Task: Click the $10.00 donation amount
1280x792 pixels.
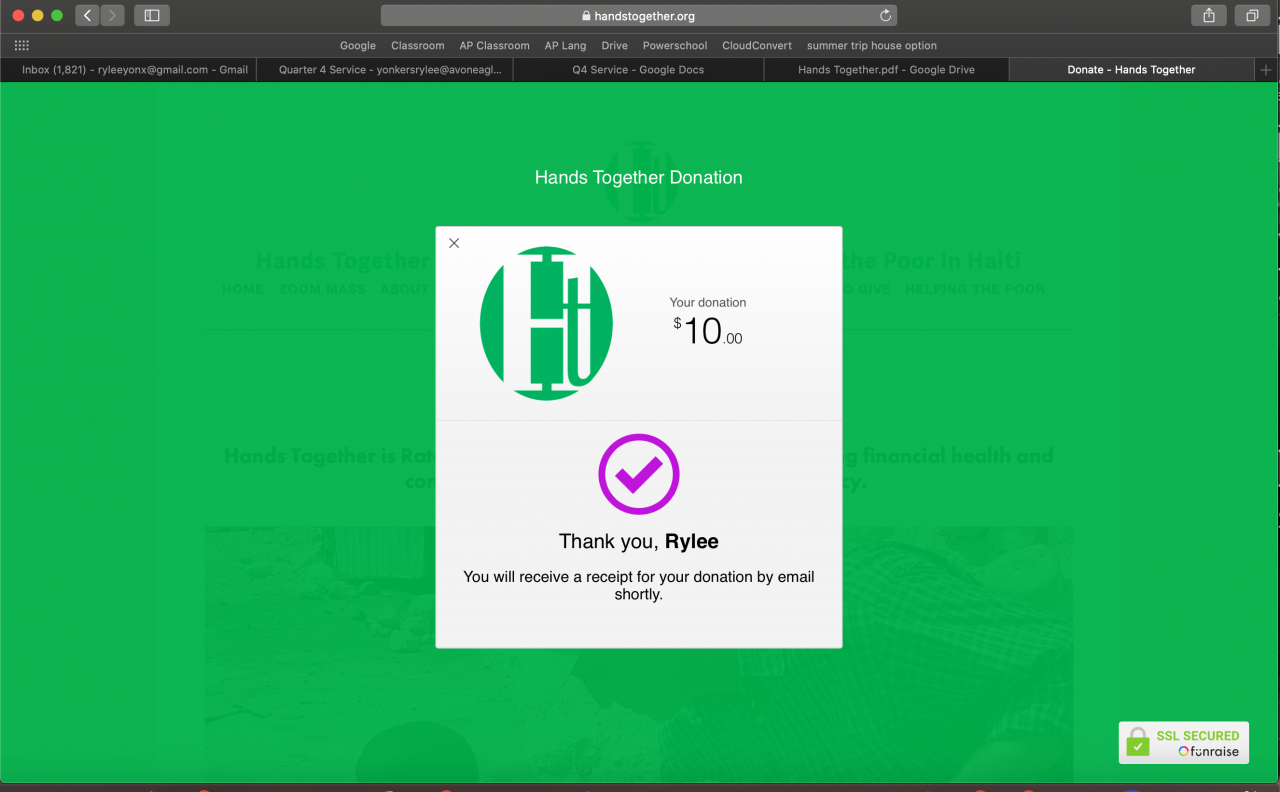Action: coord(708,331)
